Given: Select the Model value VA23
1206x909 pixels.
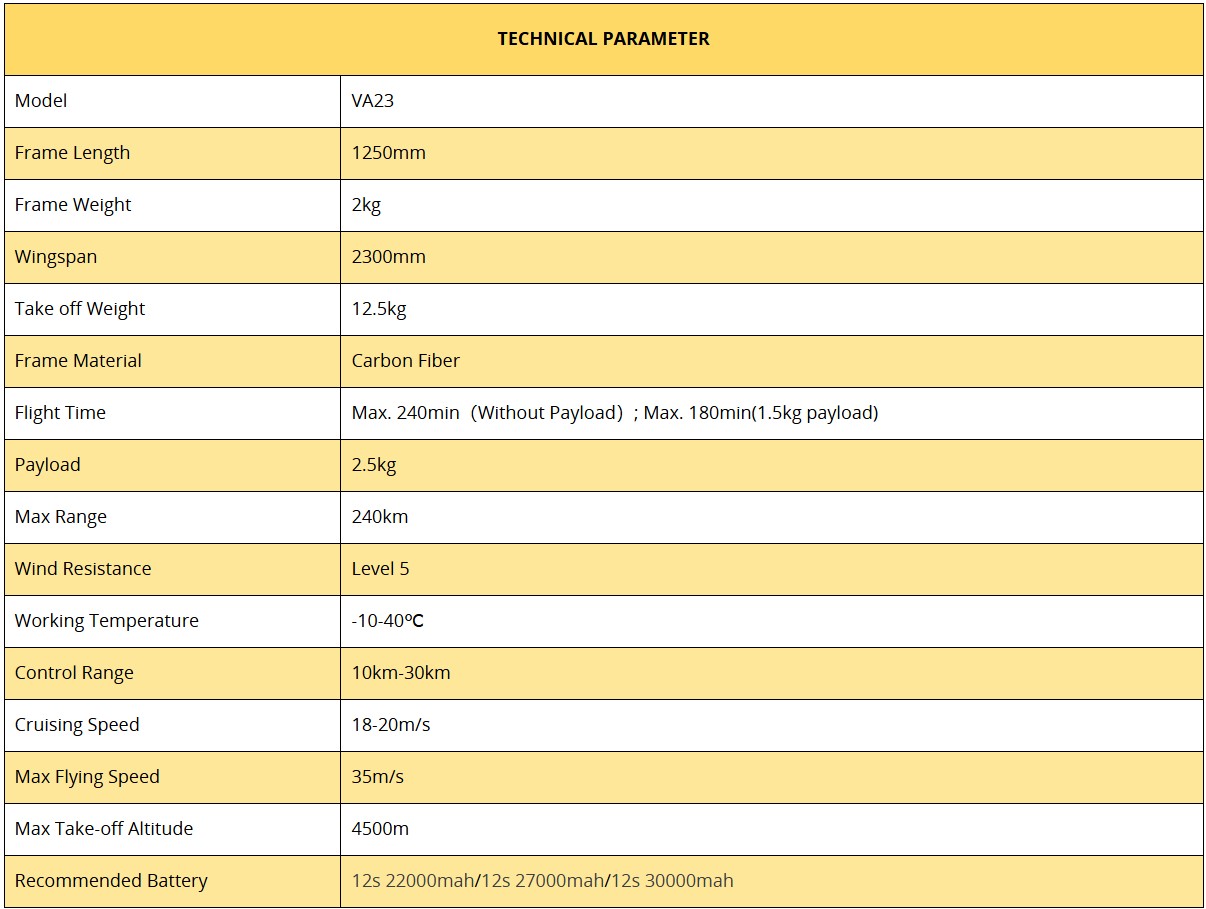Looking at the screenshot, I should pos(373,101).
